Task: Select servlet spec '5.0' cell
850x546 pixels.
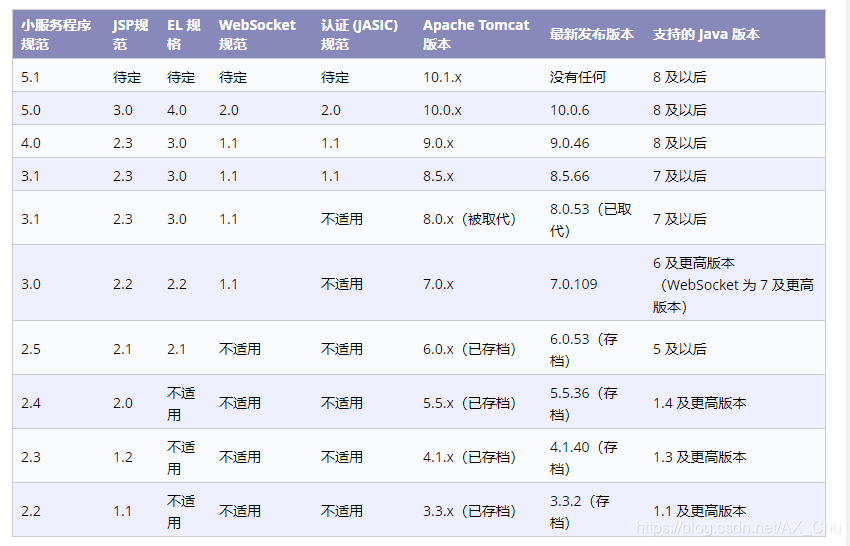Action: (x=30, y=110)
